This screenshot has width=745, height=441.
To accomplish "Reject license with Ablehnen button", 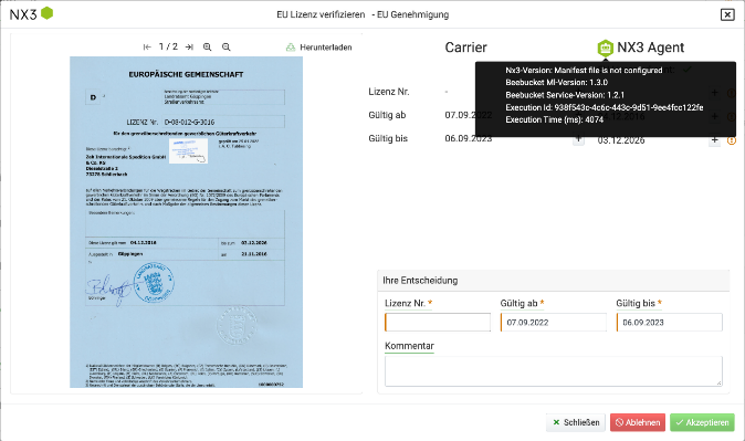I will point(638,422).
